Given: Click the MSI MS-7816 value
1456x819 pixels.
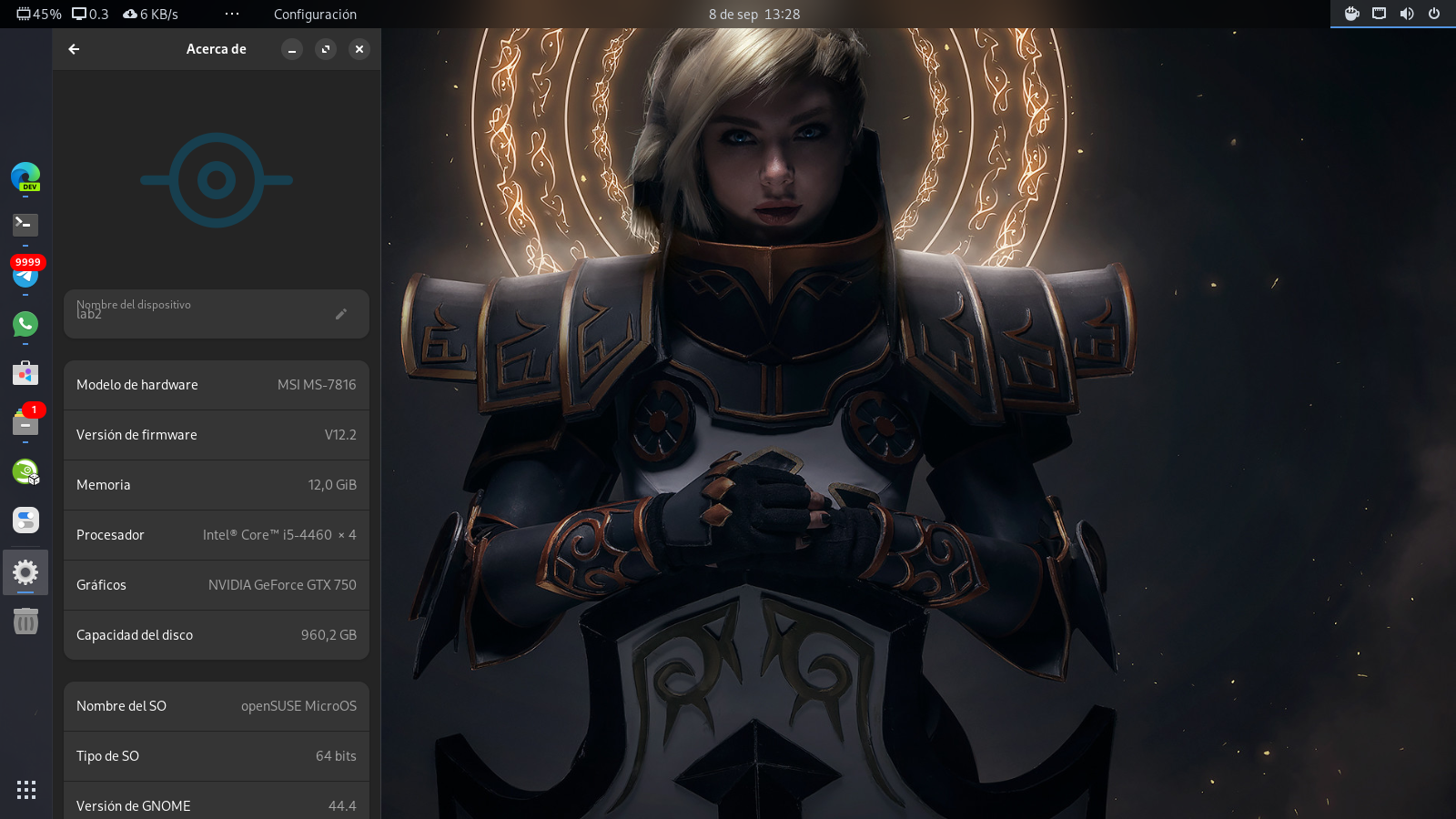Looking at the screenshot, I should 317,385.
